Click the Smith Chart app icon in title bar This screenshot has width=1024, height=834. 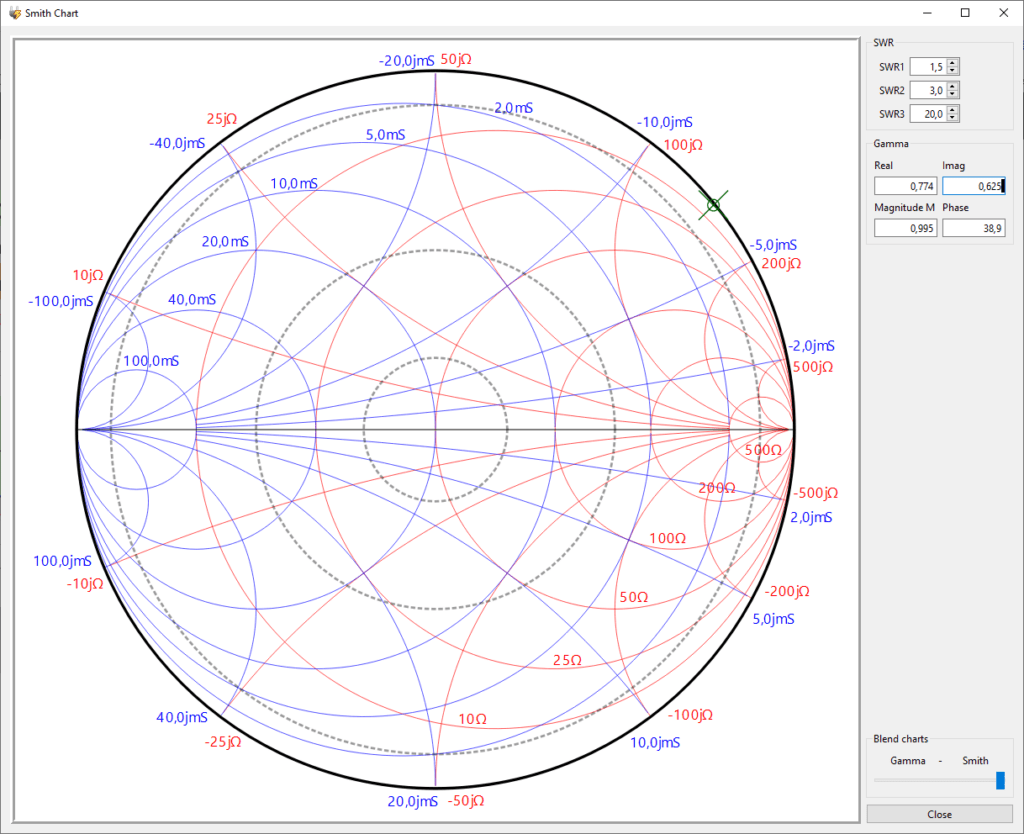point(14,13)
